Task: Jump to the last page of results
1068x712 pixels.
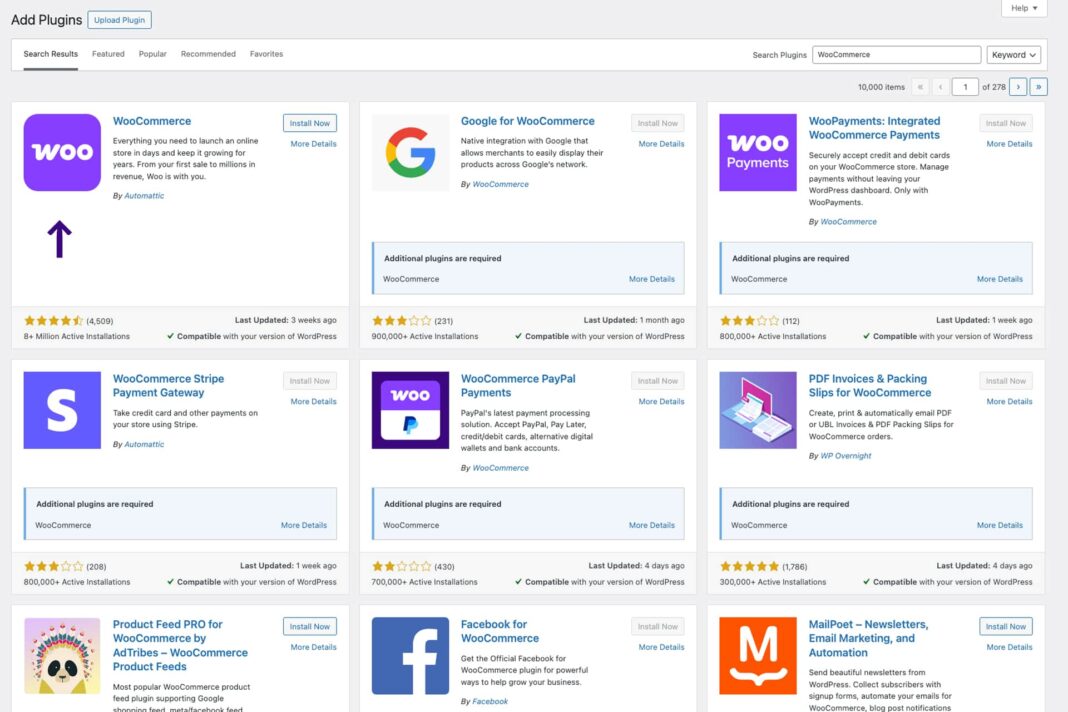Action: (1038, 87)
